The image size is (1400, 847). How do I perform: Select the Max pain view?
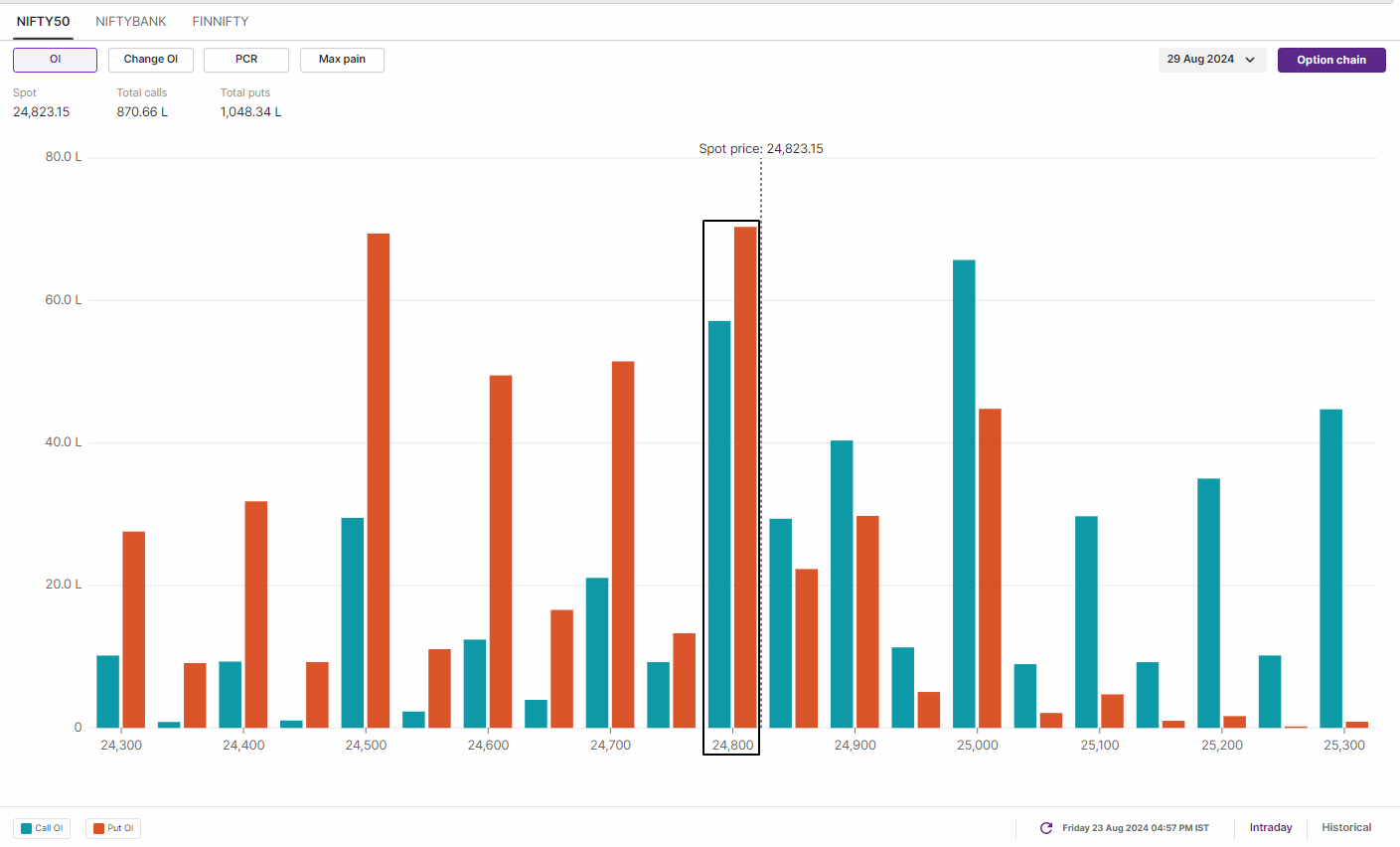point(342,60)
